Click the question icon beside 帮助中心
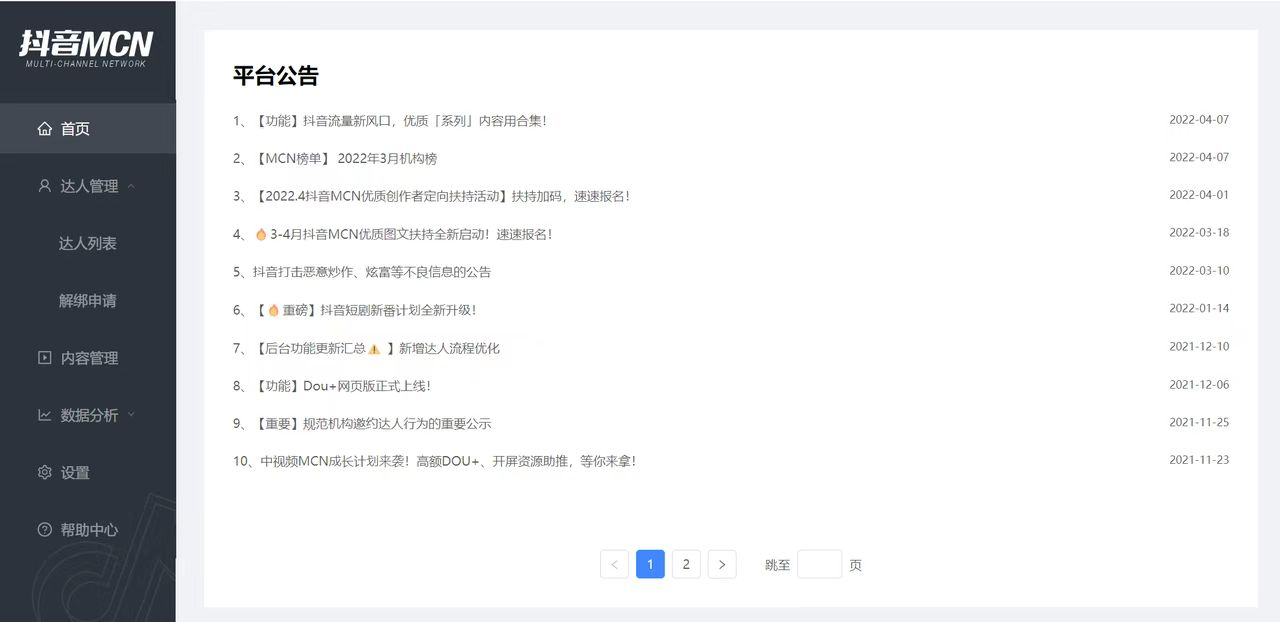 click(x=44, y=529)
